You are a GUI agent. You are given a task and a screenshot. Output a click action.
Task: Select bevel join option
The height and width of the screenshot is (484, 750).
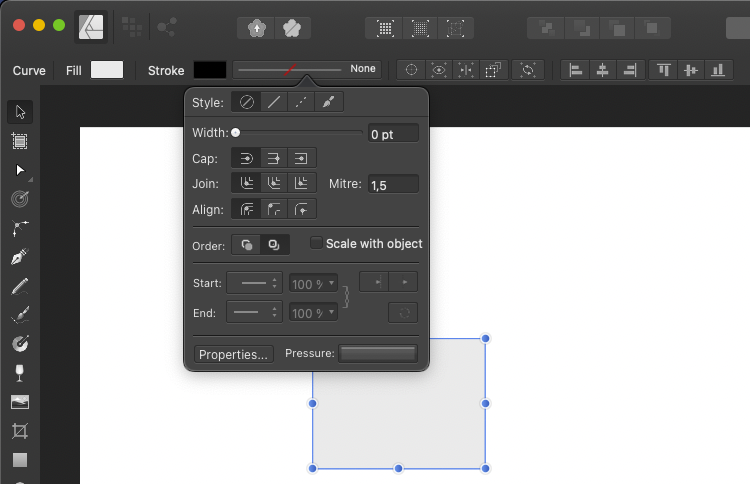302,183
